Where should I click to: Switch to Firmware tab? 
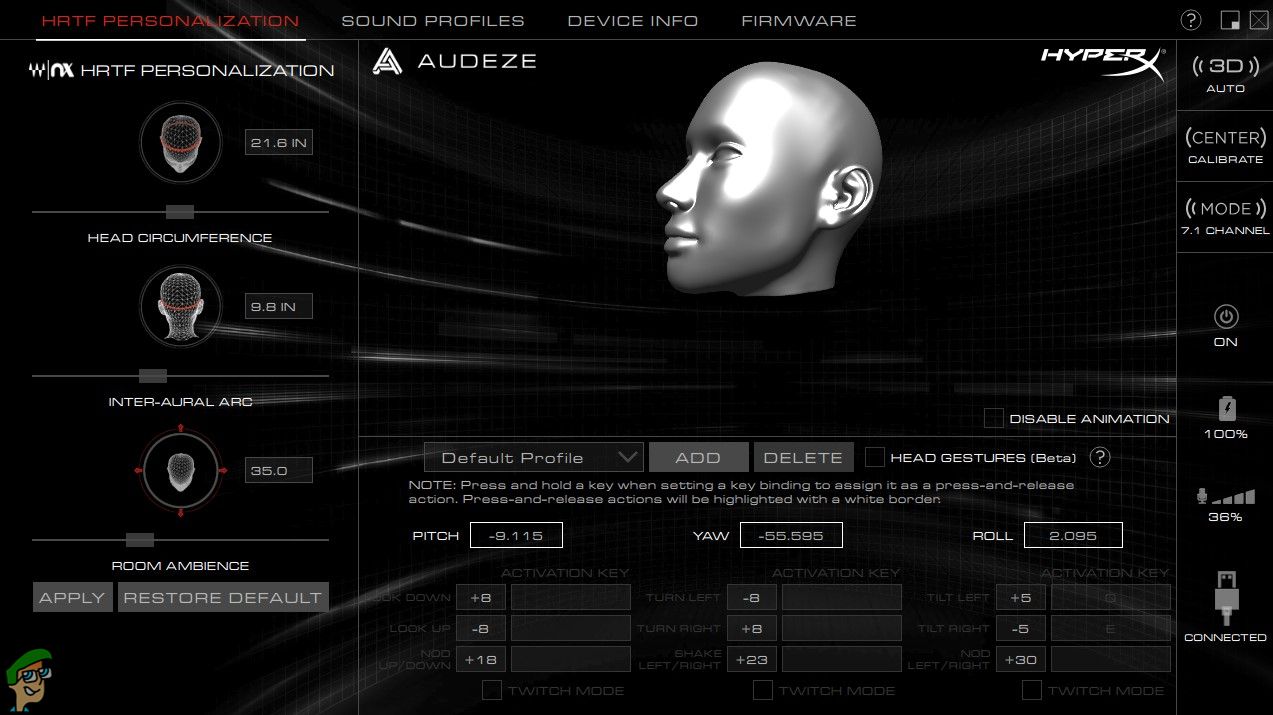tap(799, 20)
